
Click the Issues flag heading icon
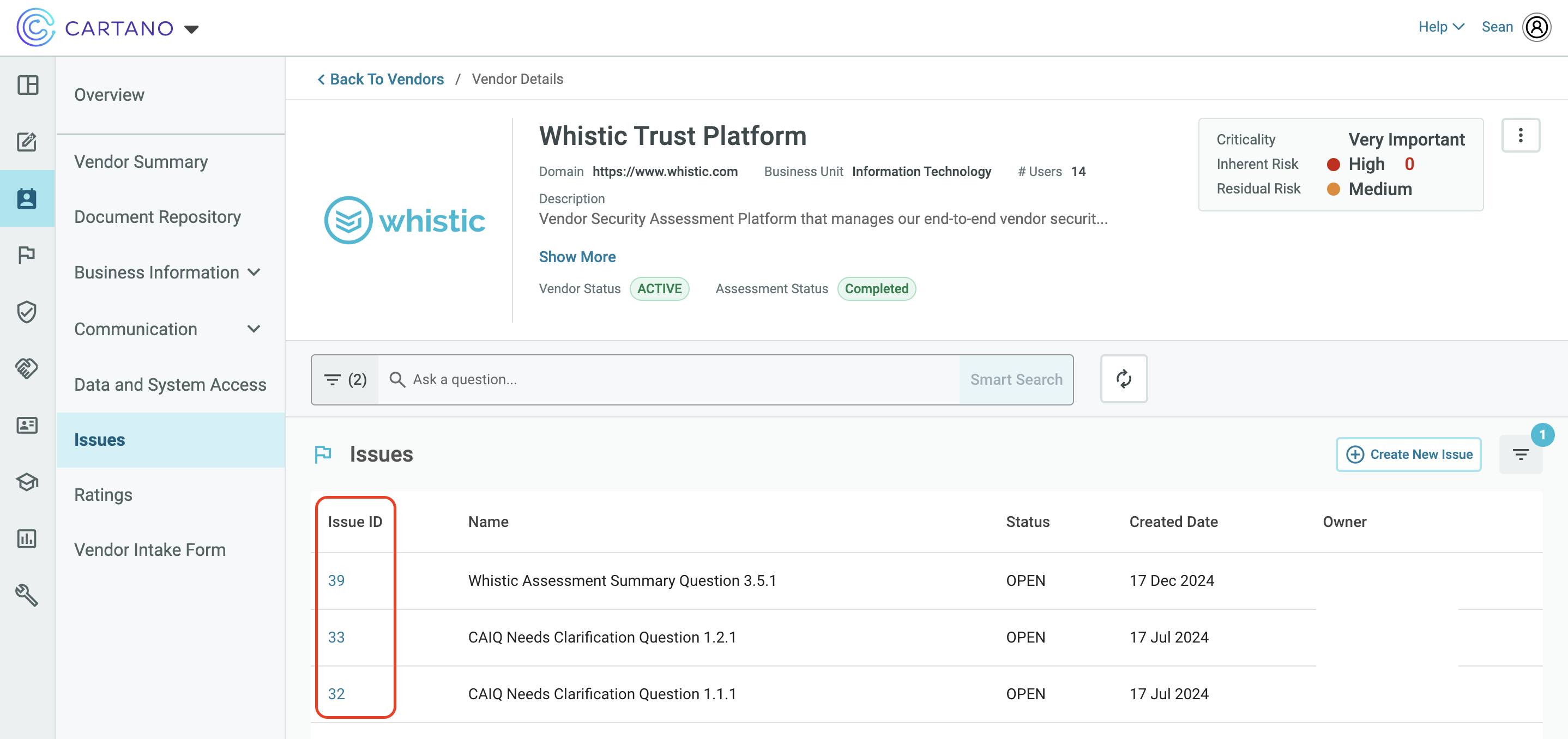point(323,455)
